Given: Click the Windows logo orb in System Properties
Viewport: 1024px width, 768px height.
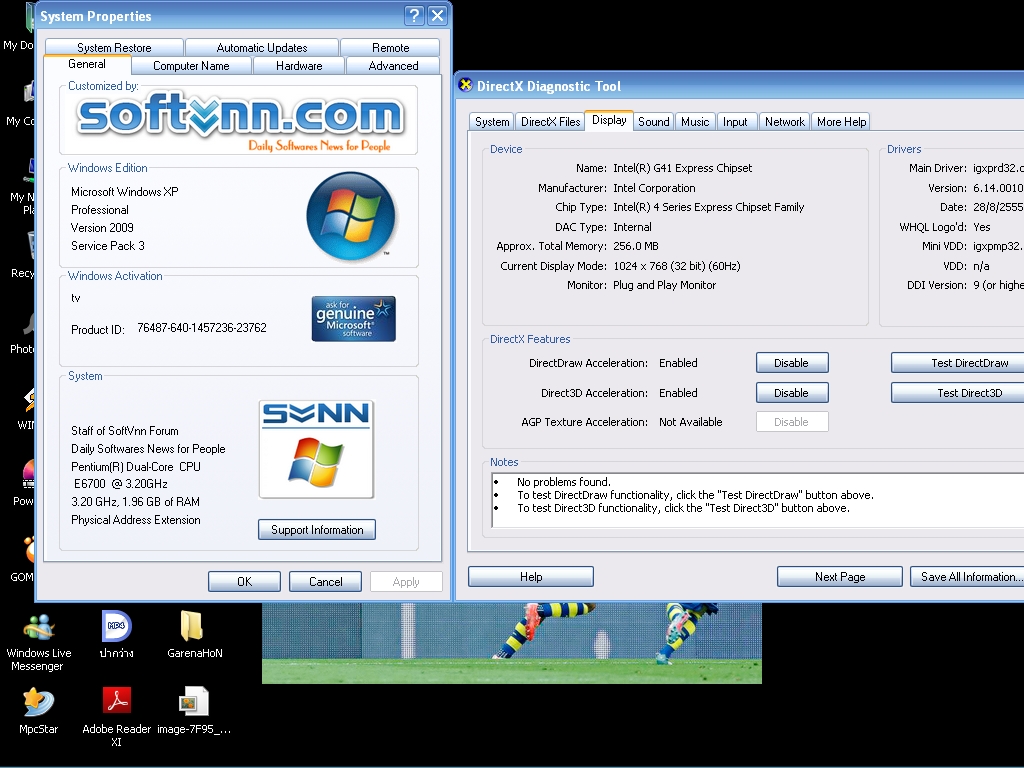Looking at the screenshot, I should (x=351, y=216).
